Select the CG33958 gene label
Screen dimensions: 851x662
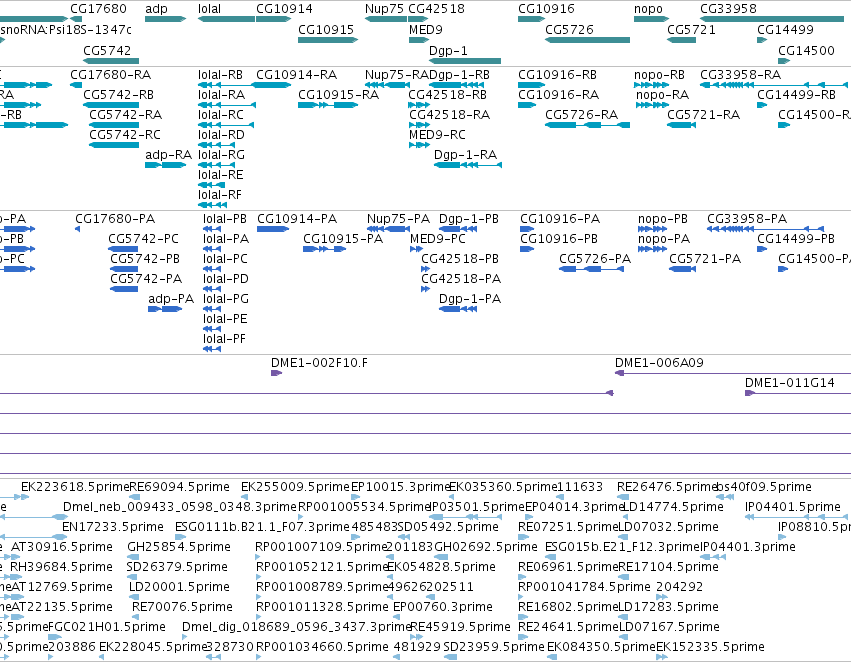[x=728, y=9]
